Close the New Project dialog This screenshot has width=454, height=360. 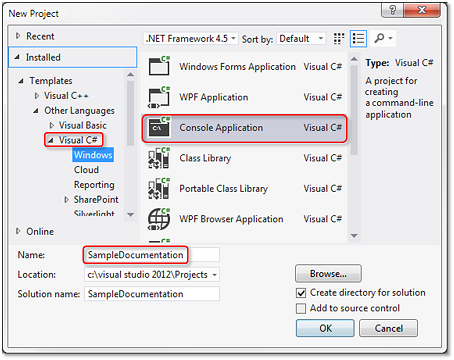(422, 10)
